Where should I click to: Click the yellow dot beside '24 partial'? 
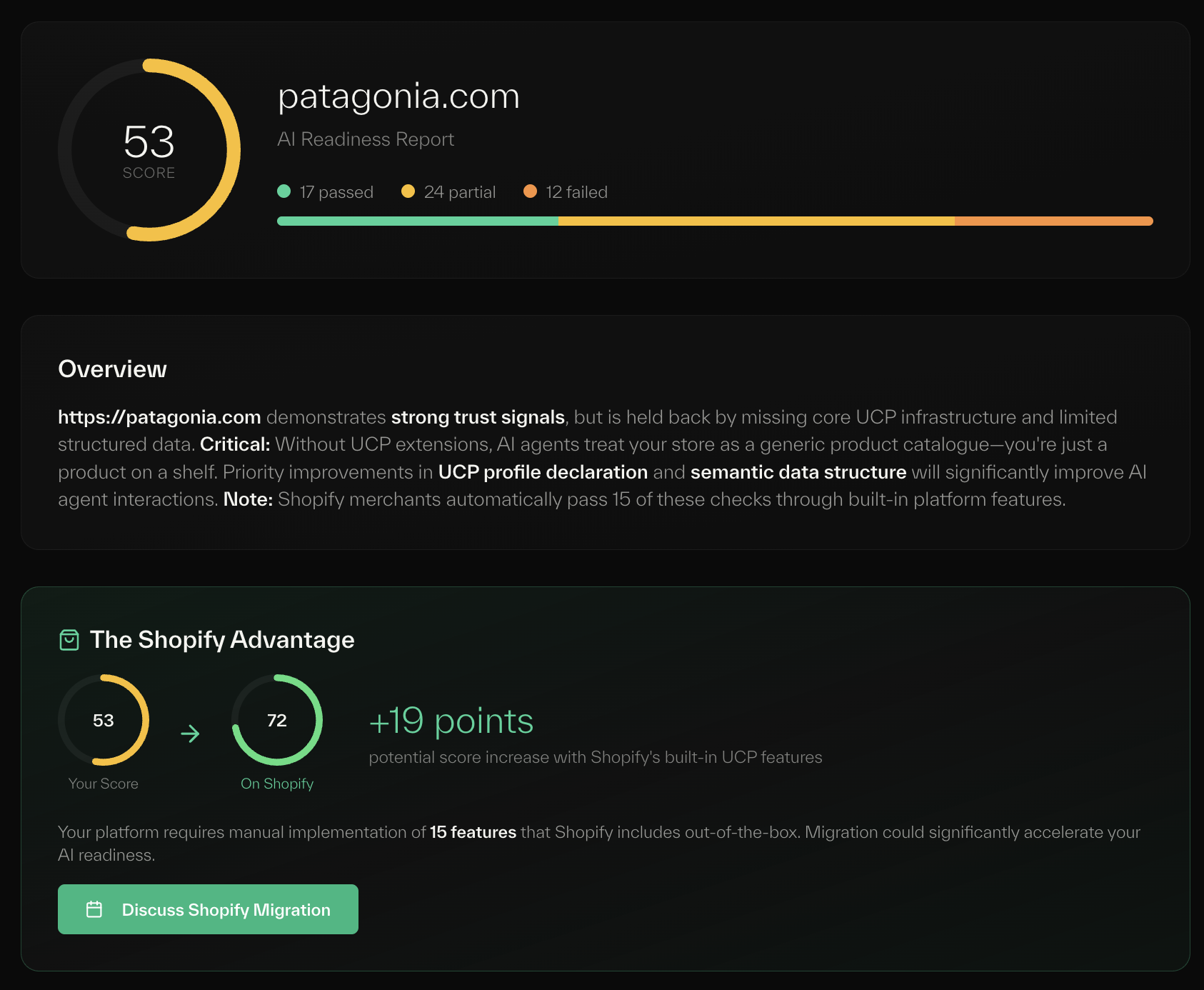pyautogui.click(x=408, y=191)
